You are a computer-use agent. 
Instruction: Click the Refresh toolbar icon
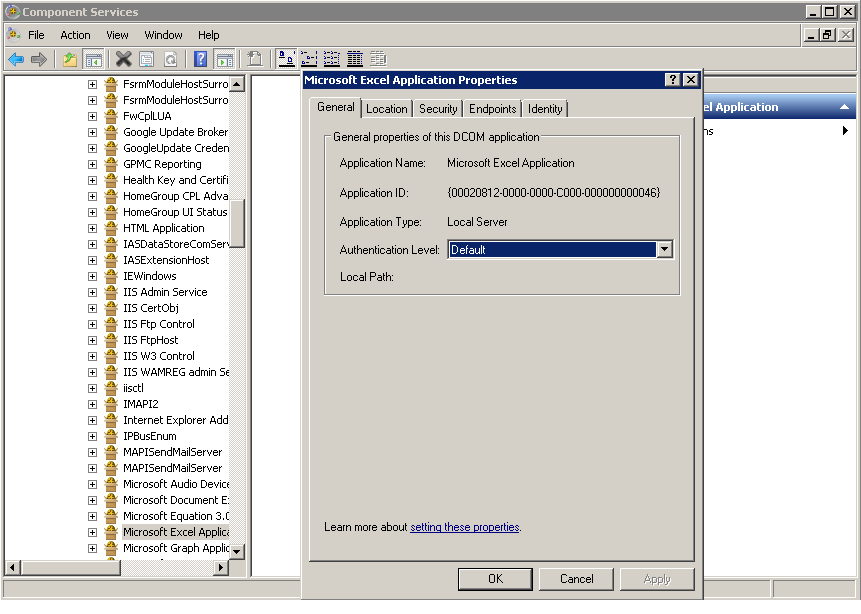pyautogui.click(x=168, y=58)
